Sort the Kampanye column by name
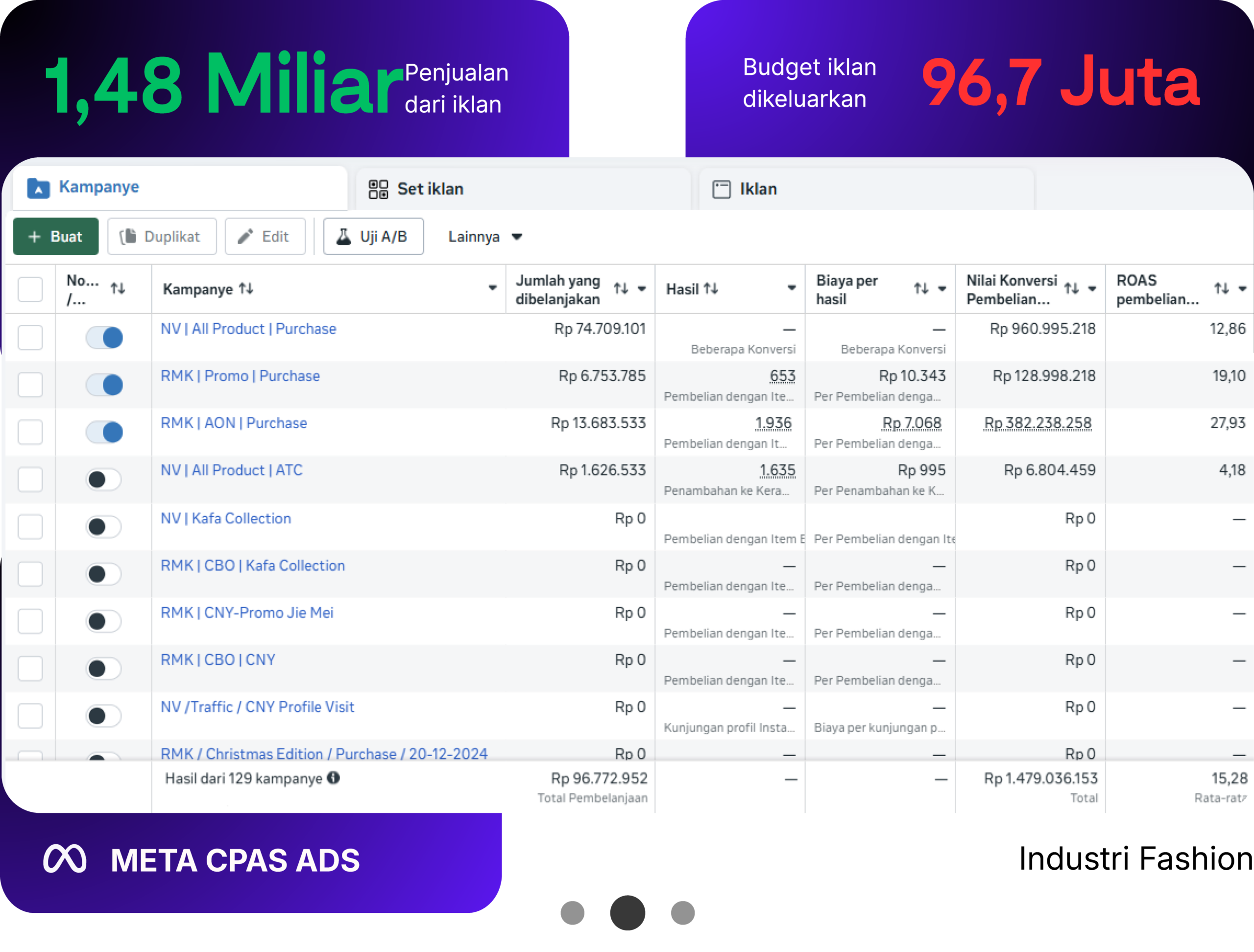This screenshot has height=952, width=1254. click(x=246, y=289)
